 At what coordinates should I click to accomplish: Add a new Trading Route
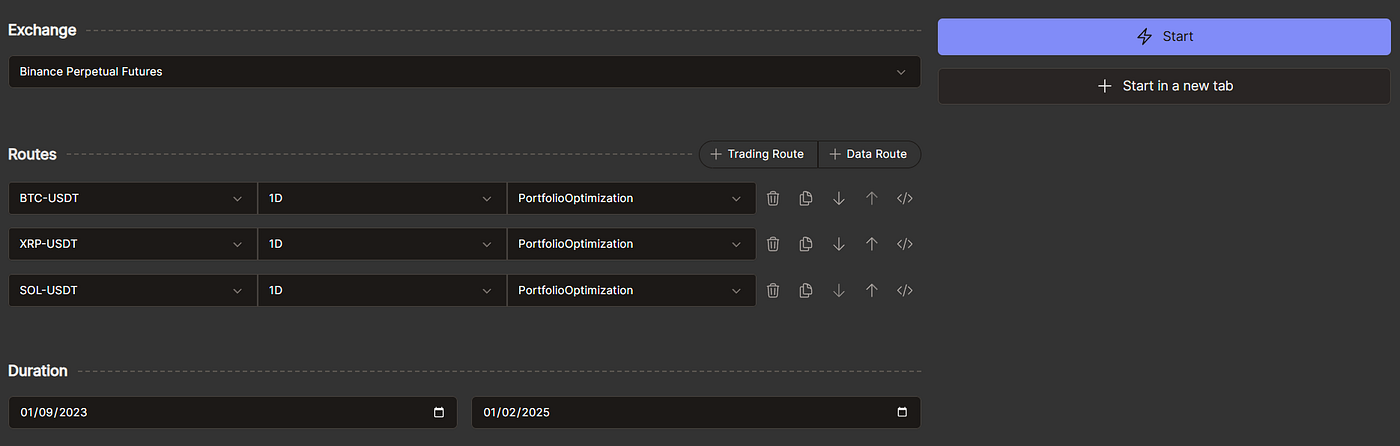coord(758,154)
